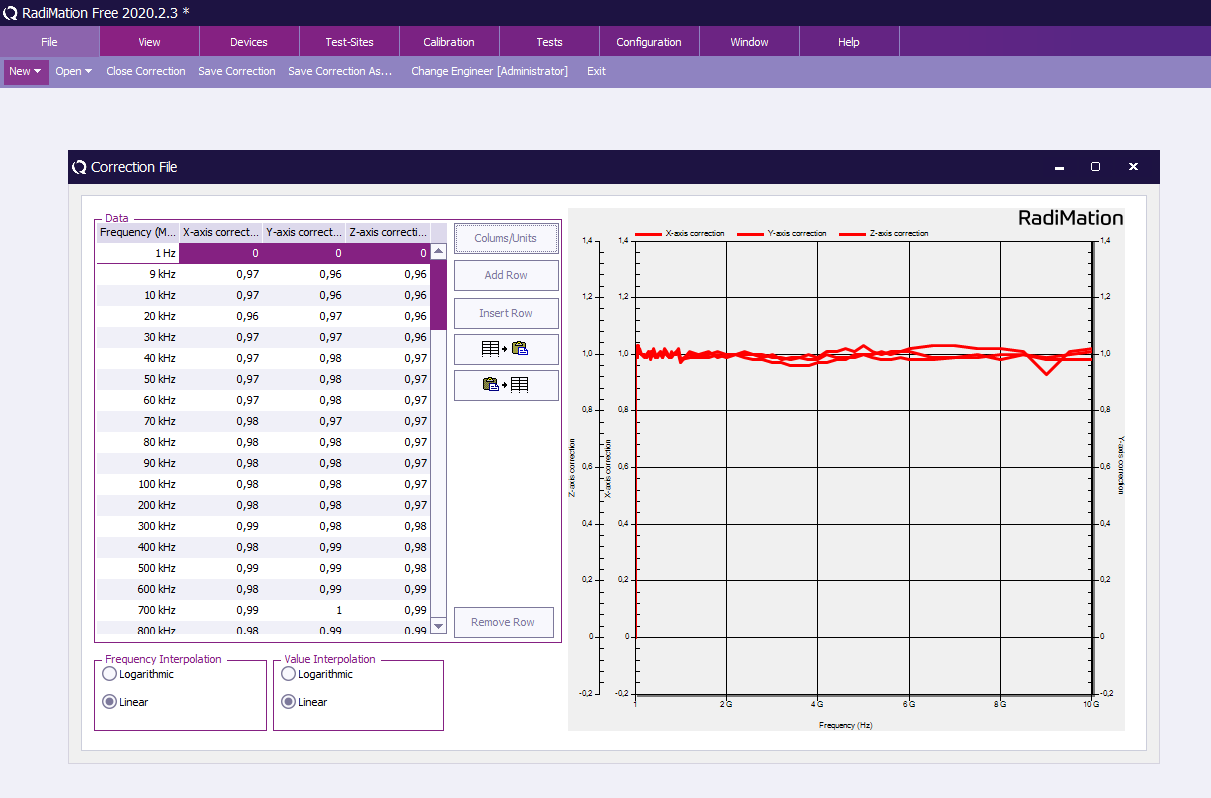The image size is (1211, 798).
Task: Click the paste clipboard into table icon button
Action: click(x=506, y=385)
